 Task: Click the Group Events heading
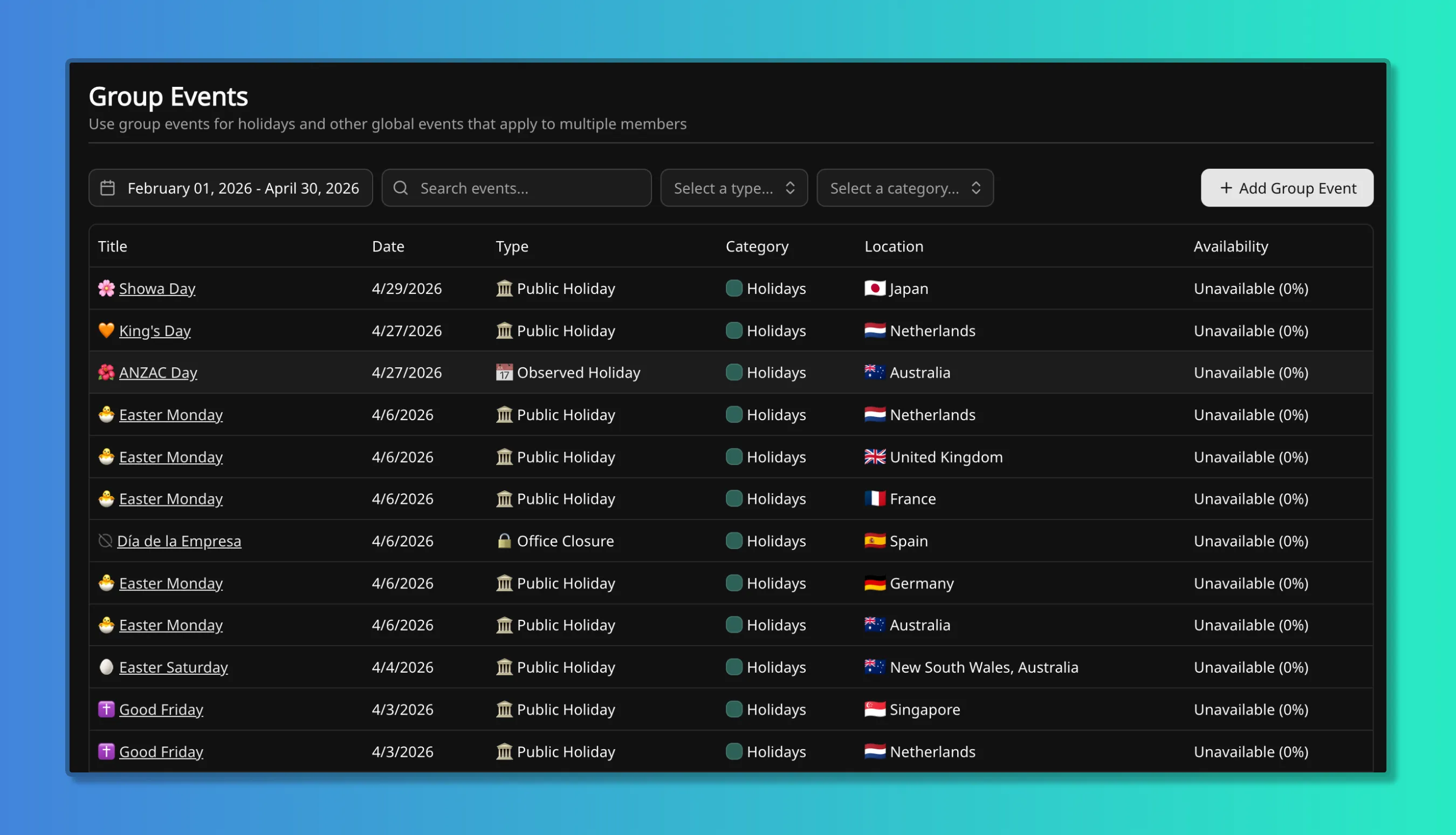point(168,97)
